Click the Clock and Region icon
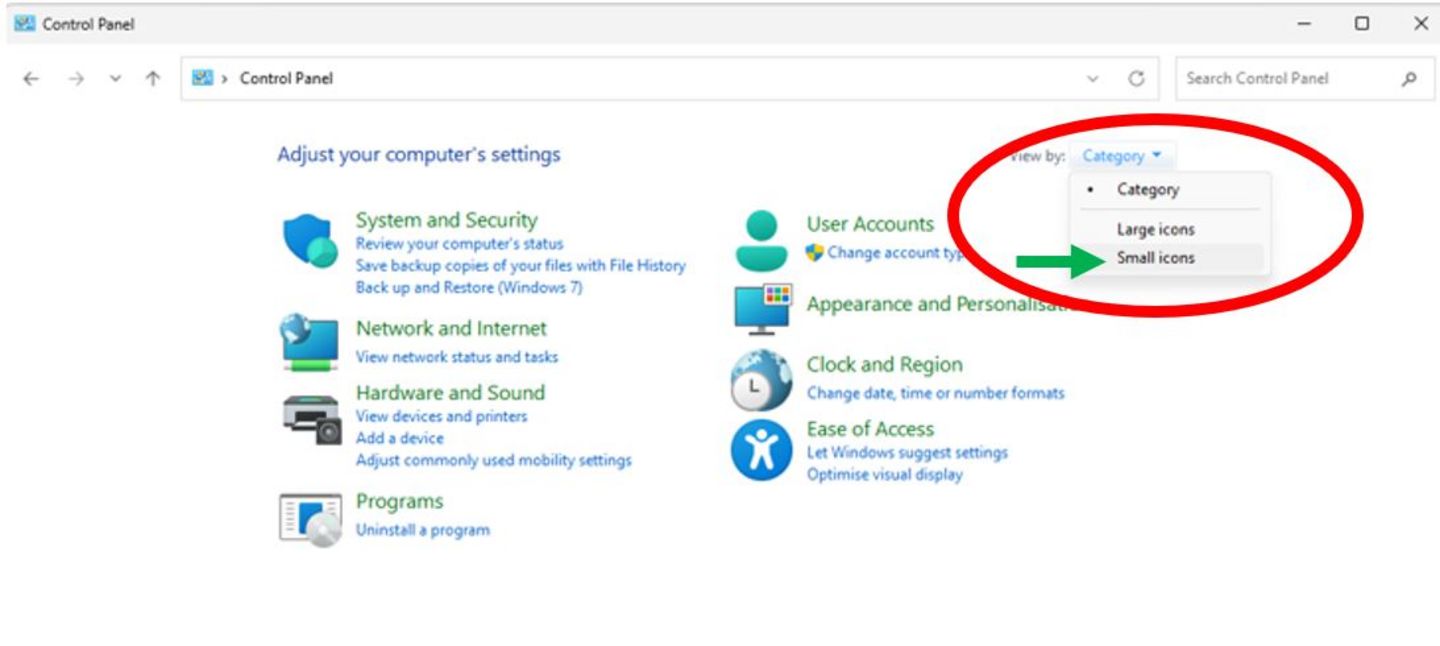Screen dimensions: 1440x646 click(762, 380)
